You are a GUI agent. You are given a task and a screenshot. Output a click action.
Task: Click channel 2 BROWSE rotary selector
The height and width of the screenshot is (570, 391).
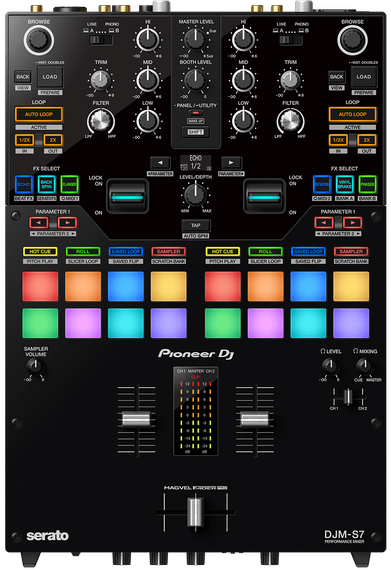tap(352, 40)
